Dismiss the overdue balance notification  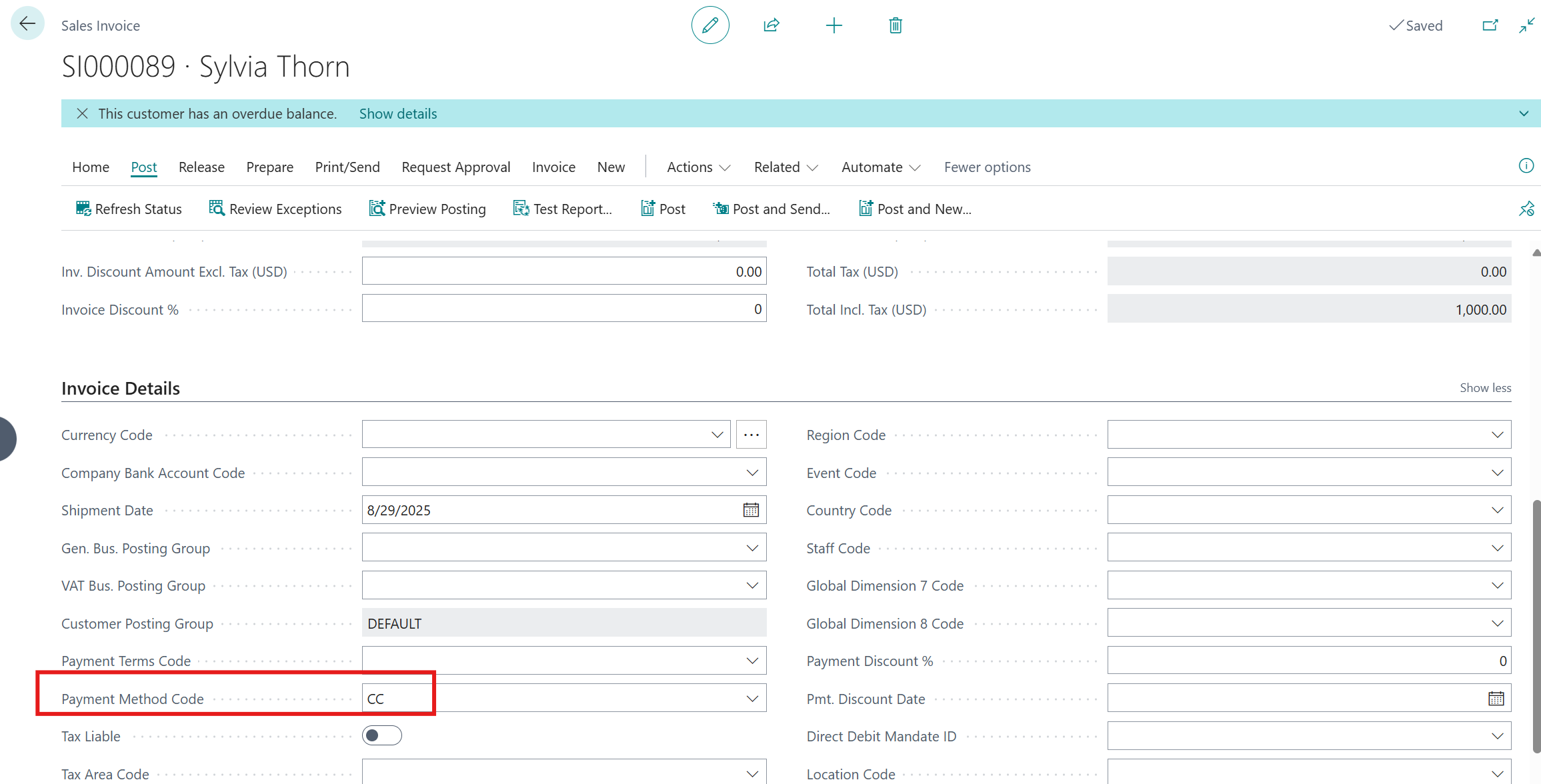click(82, 114)
